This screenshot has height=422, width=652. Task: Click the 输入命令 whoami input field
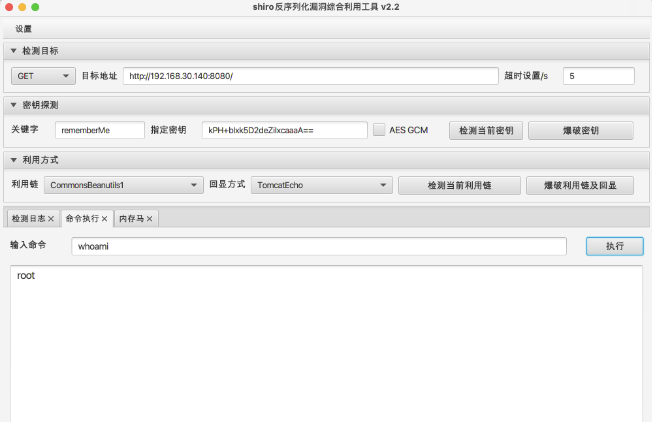coord(319,247)
